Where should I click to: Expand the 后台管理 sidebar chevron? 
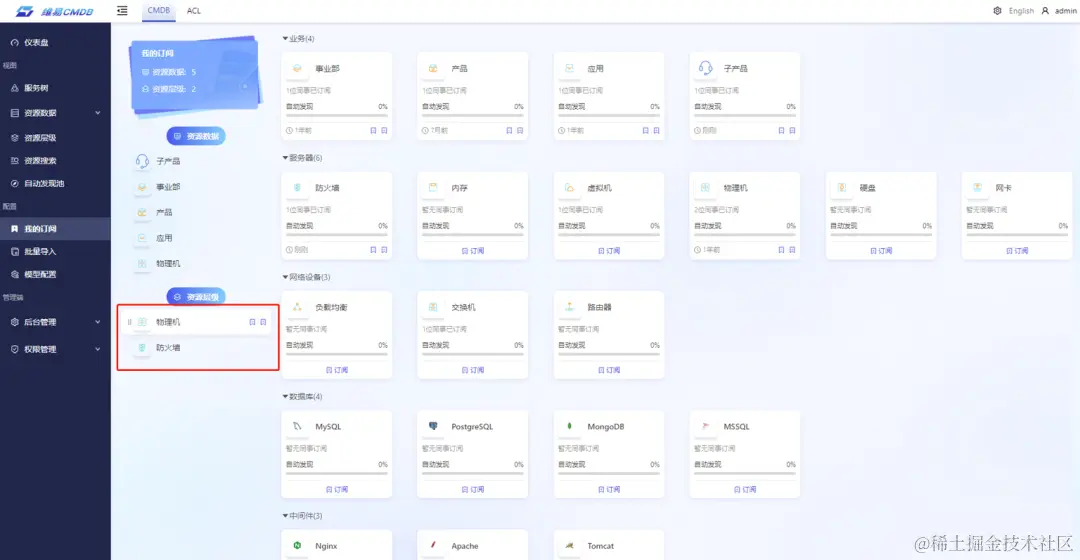pos(98,322)
